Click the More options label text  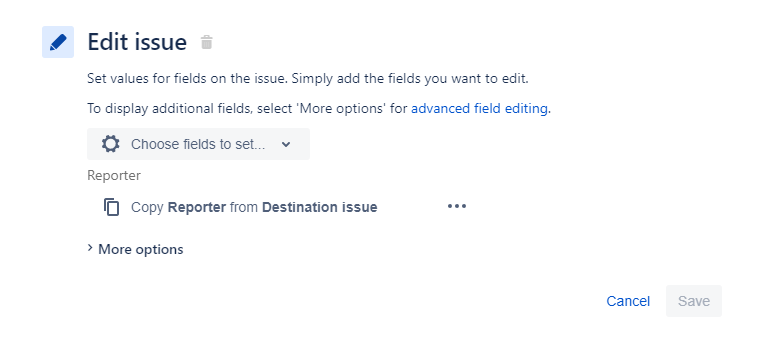(x=141, y=249)
